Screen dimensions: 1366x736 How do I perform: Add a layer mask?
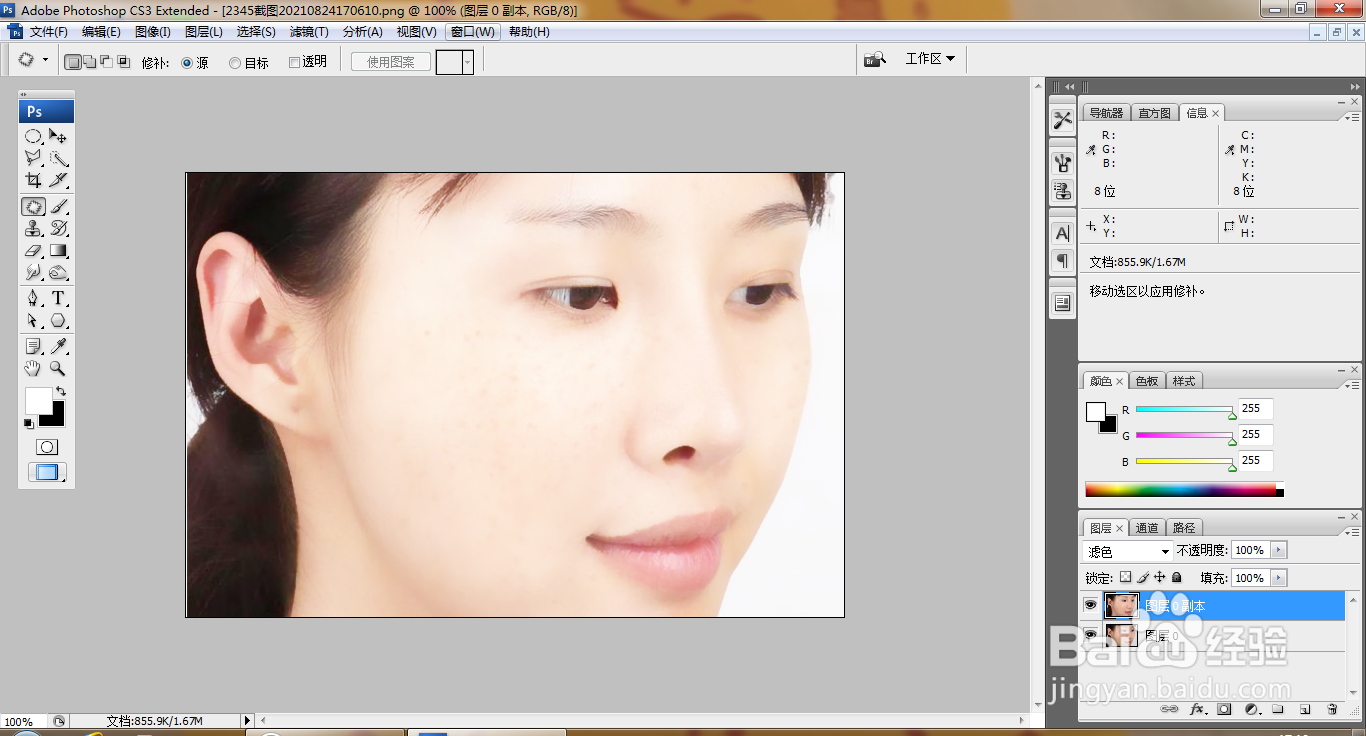click(1223, 709)
